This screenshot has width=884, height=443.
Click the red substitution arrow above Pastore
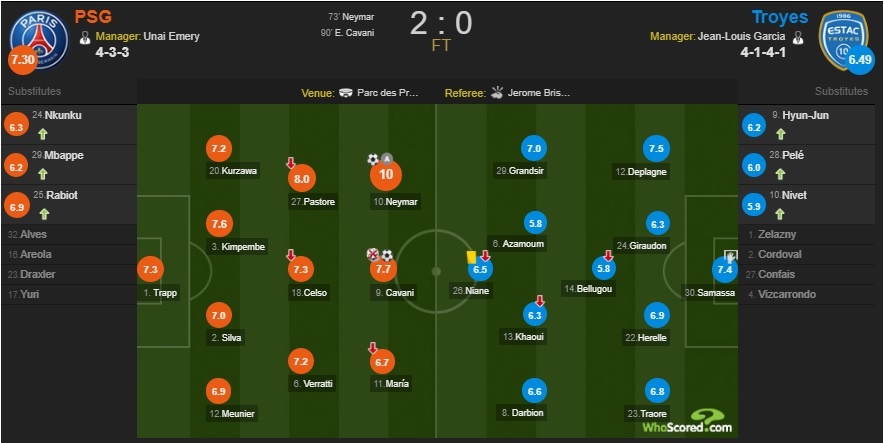(x=291, y=163)
